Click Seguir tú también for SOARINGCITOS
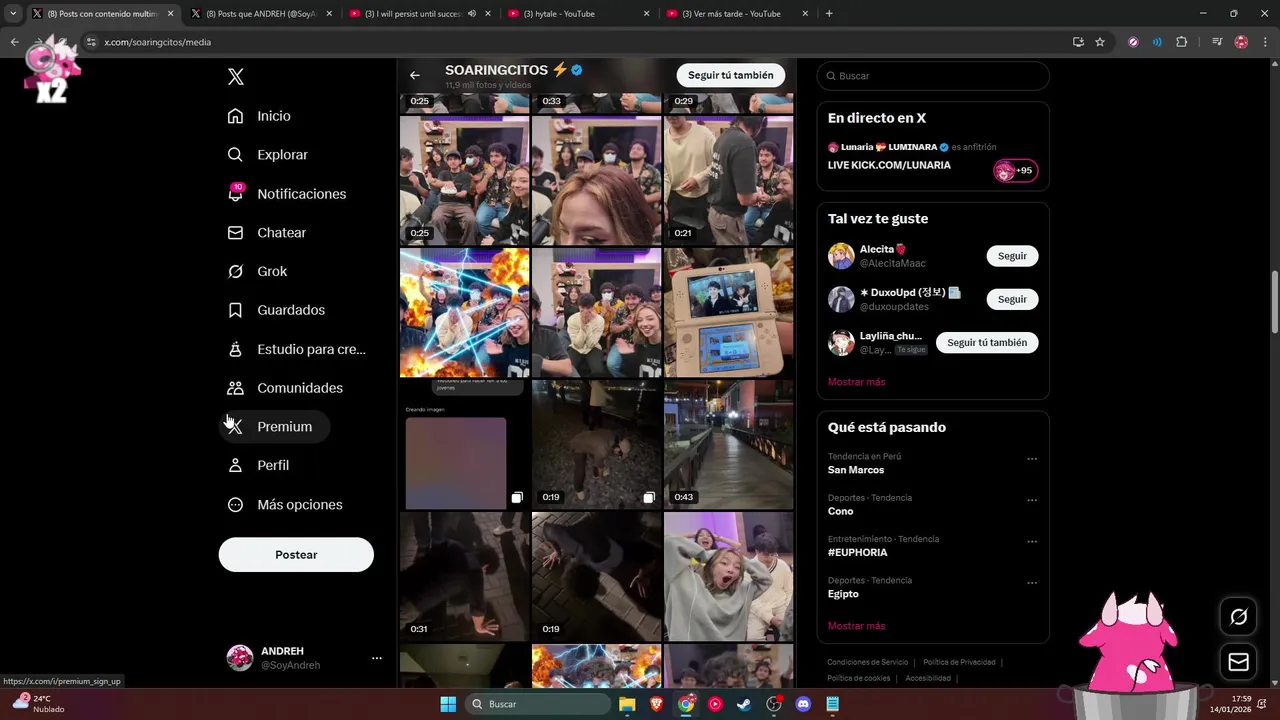 731,75
